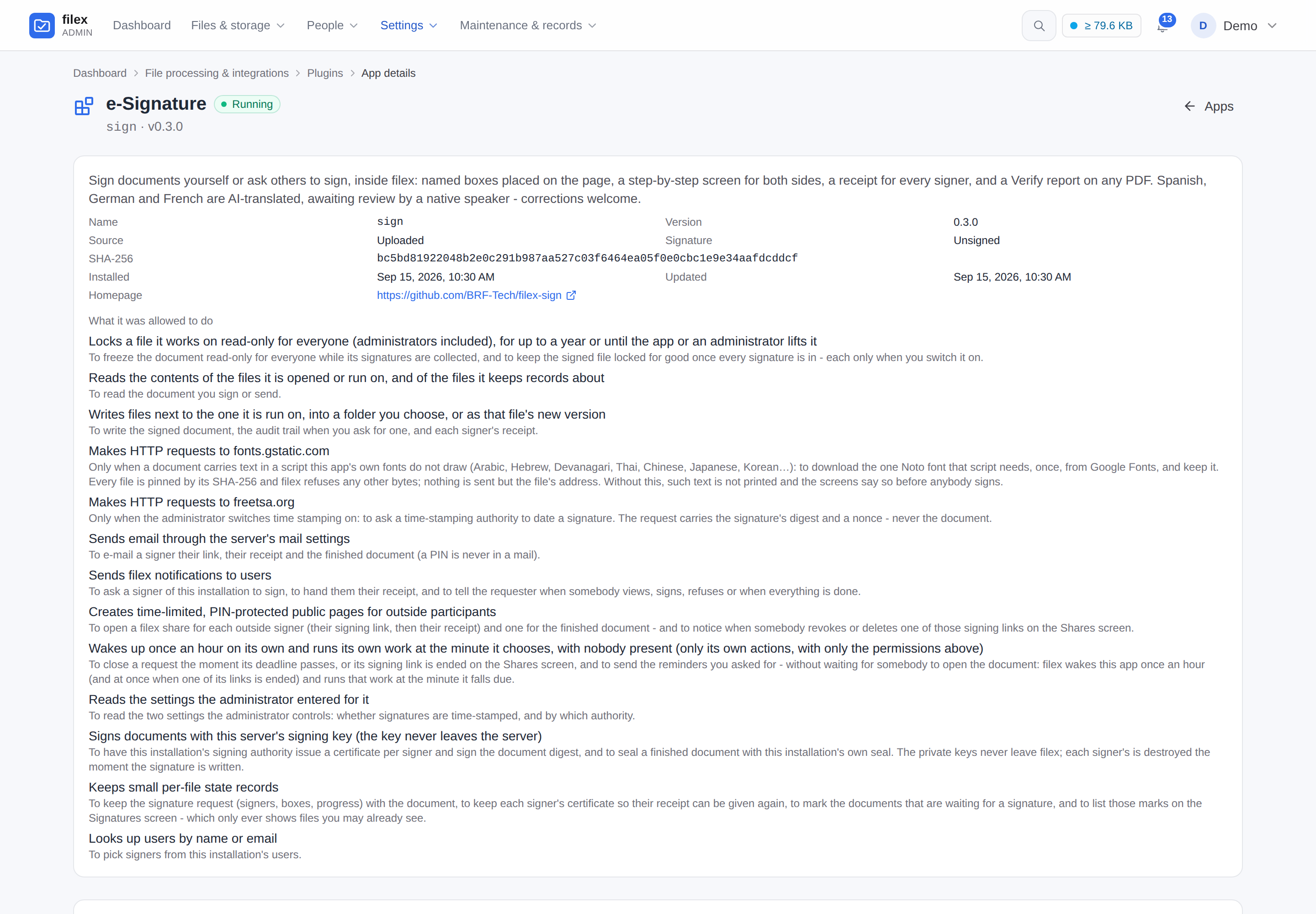The image size is (1316, 914).
Task: Click the App details breadcrumb text
Action: pyautogui.click(x=388, y=73)
